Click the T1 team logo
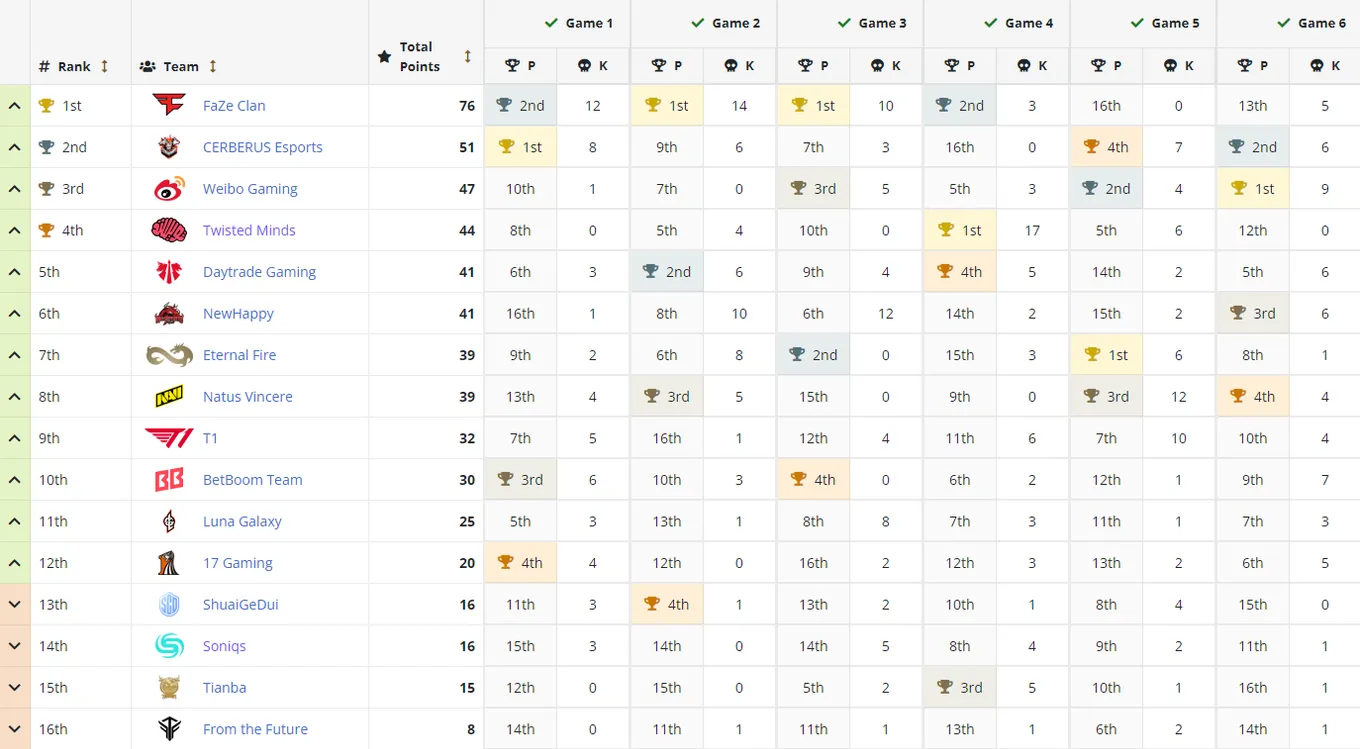Viewport: 1360px width, 749px height. 169,438
